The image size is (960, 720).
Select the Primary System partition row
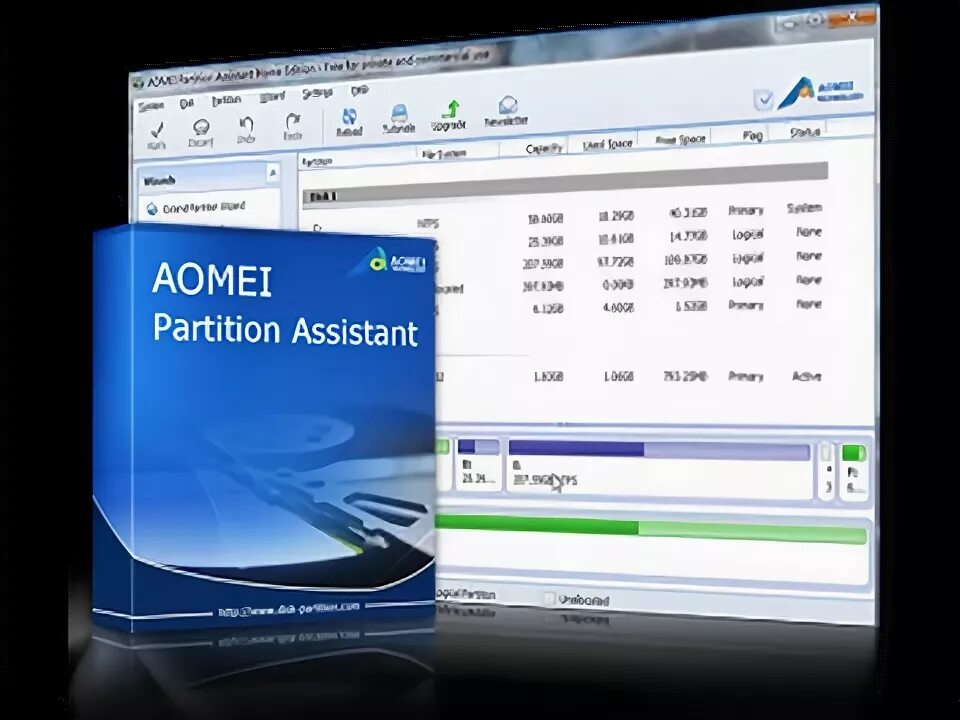click(x=566, y=217)
